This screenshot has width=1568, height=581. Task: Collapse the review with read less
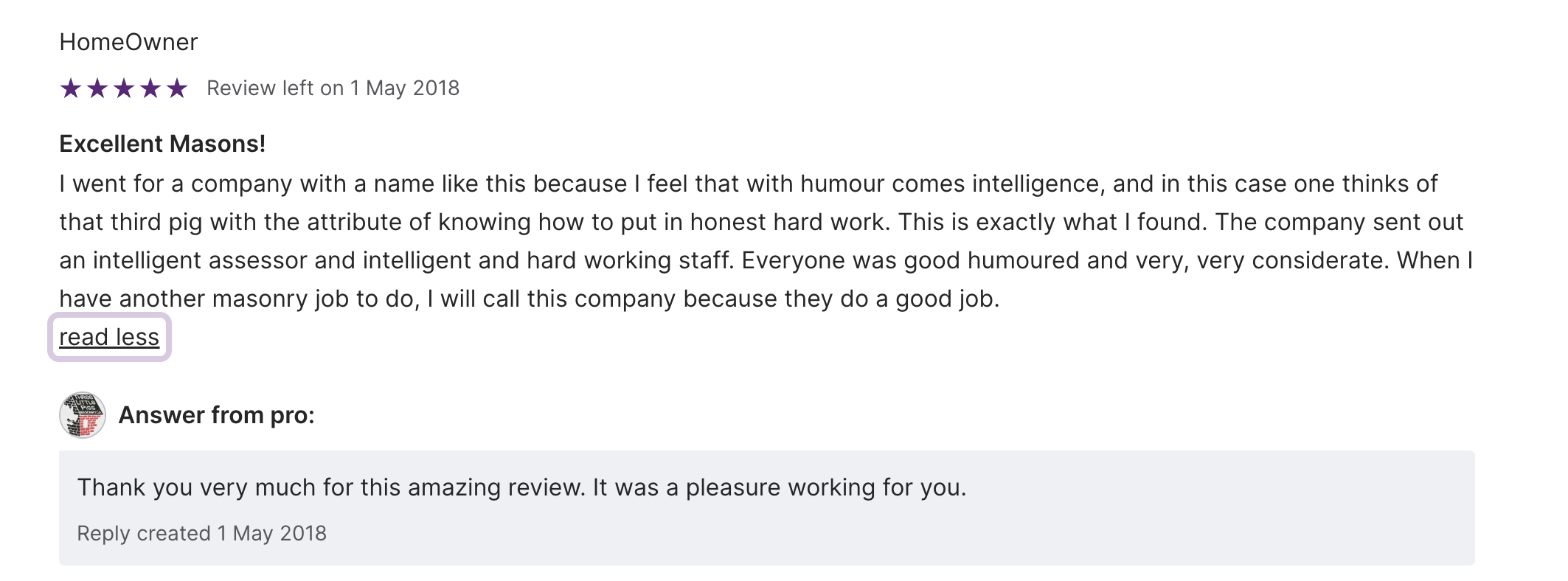[x=109, y=337]
